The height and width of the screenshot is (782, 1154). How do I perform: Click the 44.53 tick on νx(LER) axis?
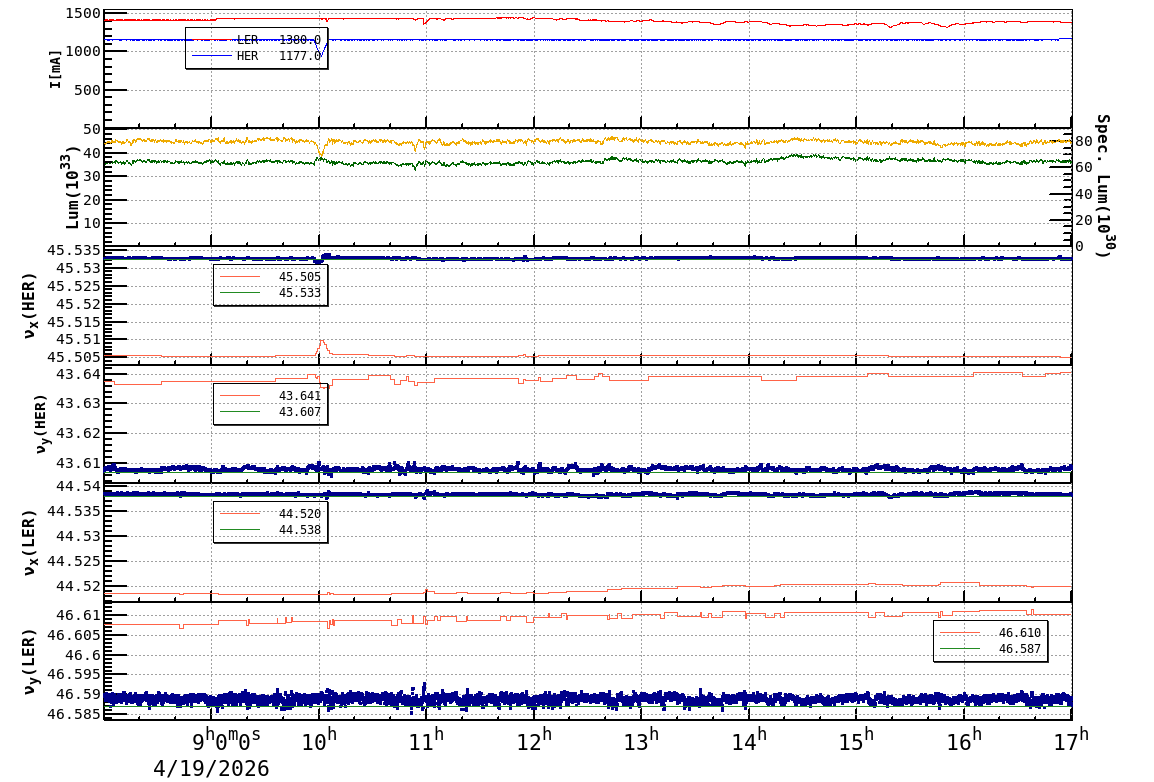click(79, 536)
